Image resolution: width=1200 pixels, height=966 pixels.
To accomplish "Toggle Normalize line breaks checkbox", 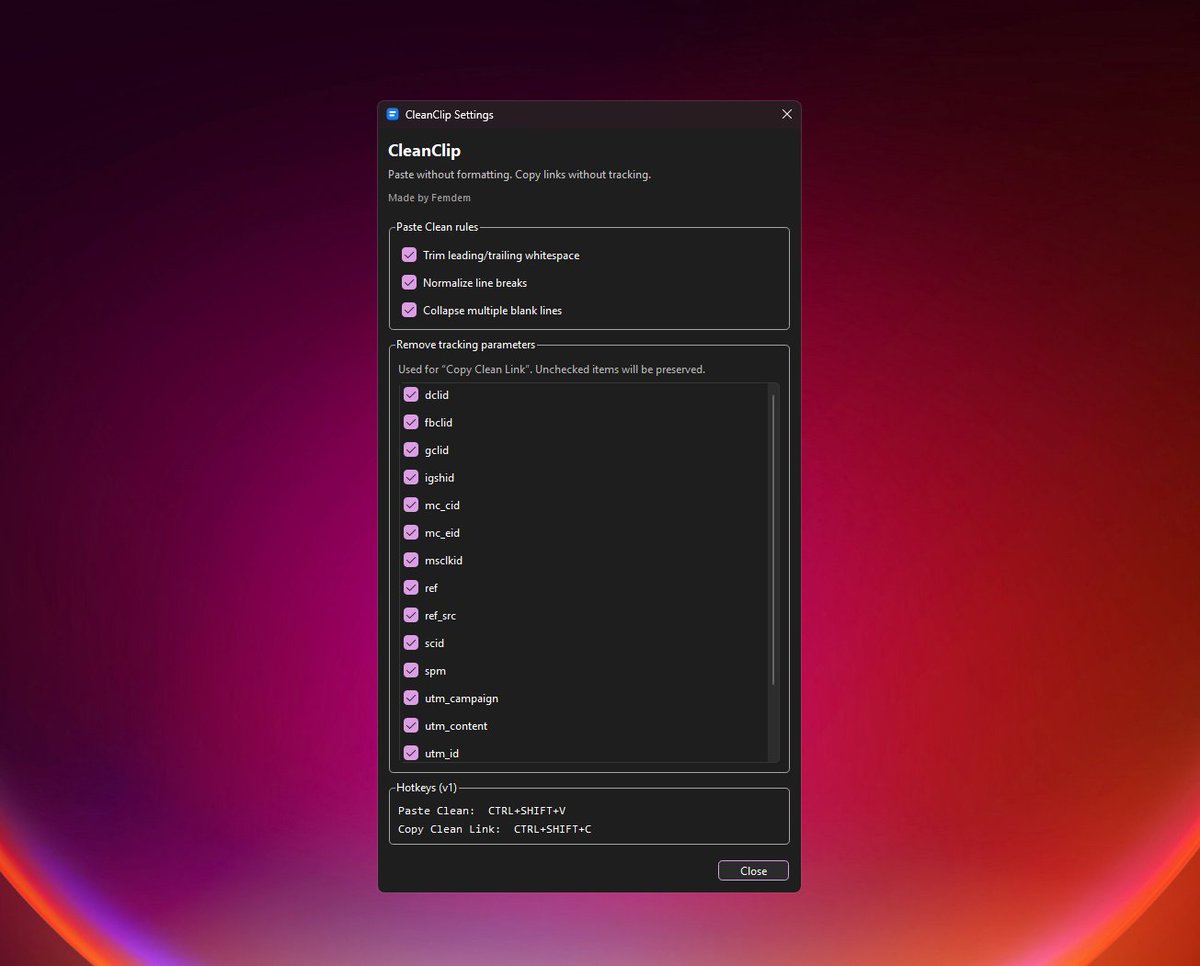I will point(409,283).
